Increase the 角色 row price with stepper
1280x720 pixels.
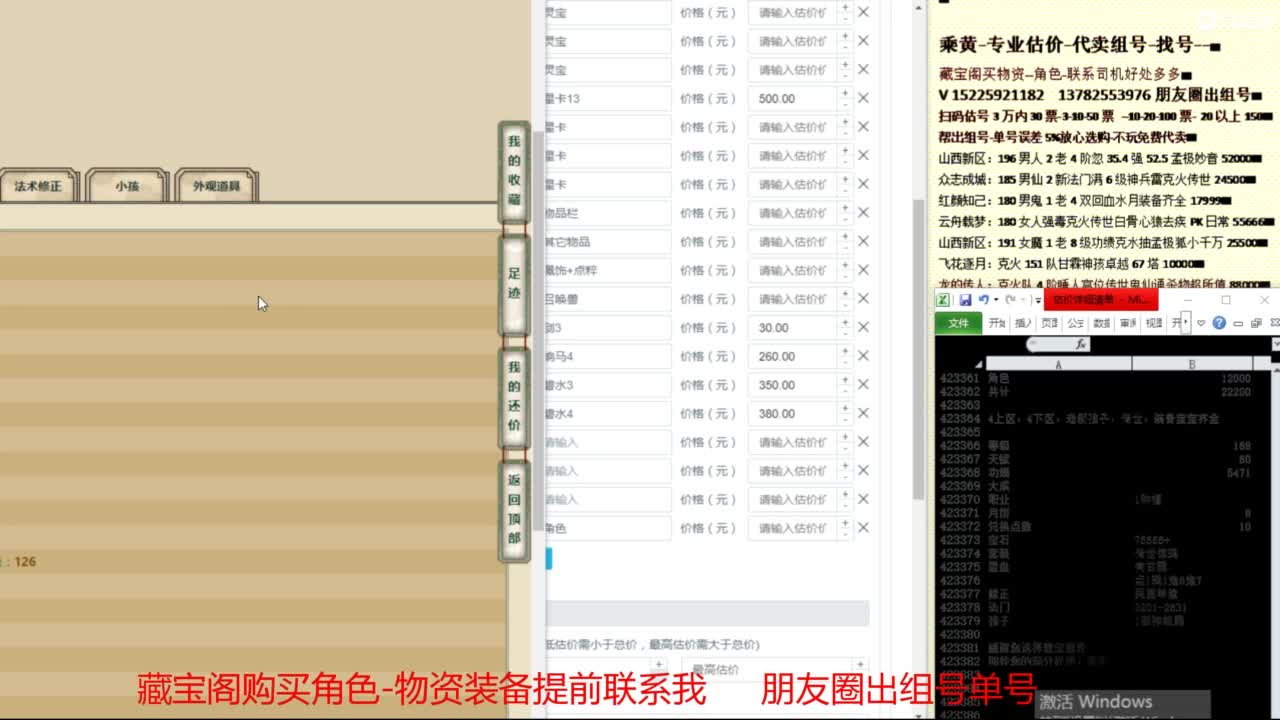845,522
